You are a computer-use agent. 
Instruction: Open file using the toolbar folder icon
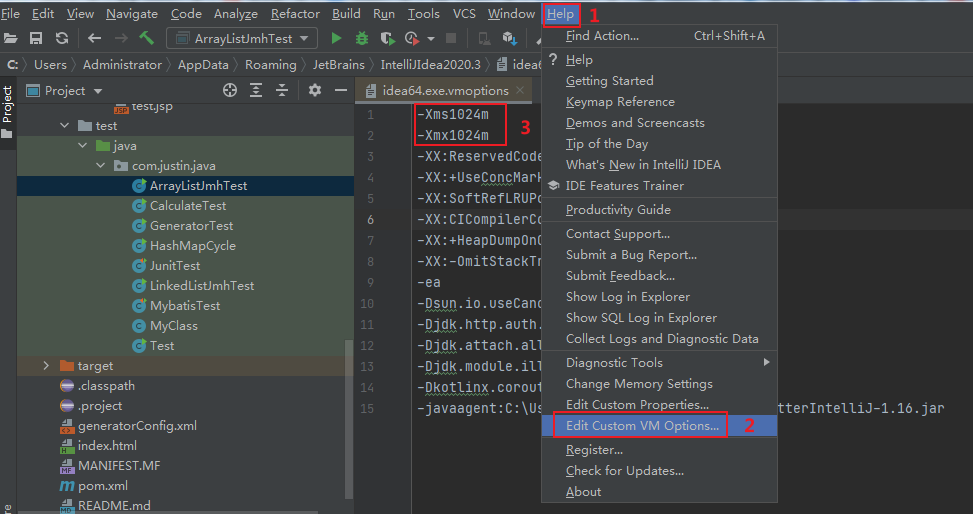[x=11, y=38]
